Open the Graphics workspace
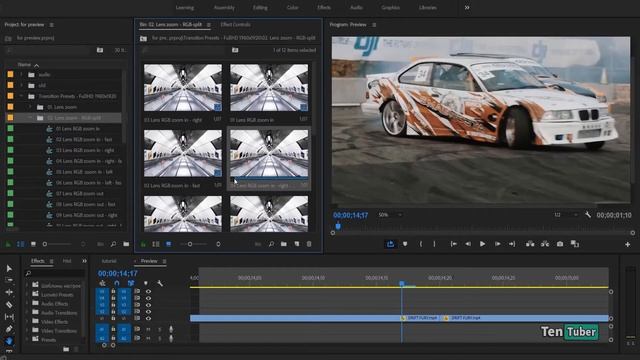This screenshot has width=640, height=360. pos(390,7)
